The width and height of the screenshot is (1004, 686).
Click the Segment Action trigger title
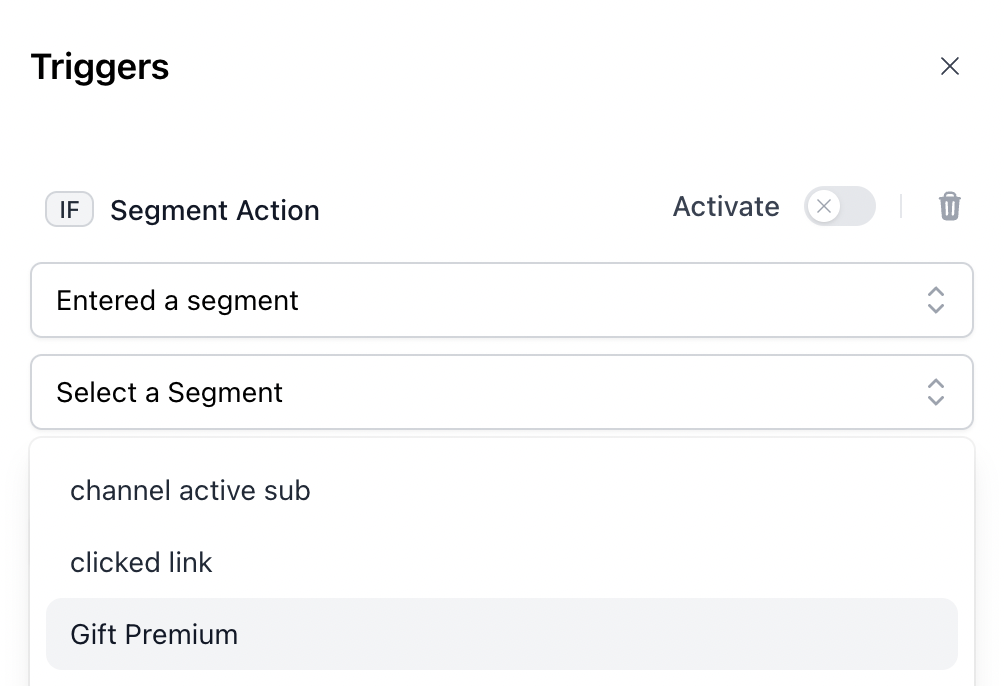215,210
